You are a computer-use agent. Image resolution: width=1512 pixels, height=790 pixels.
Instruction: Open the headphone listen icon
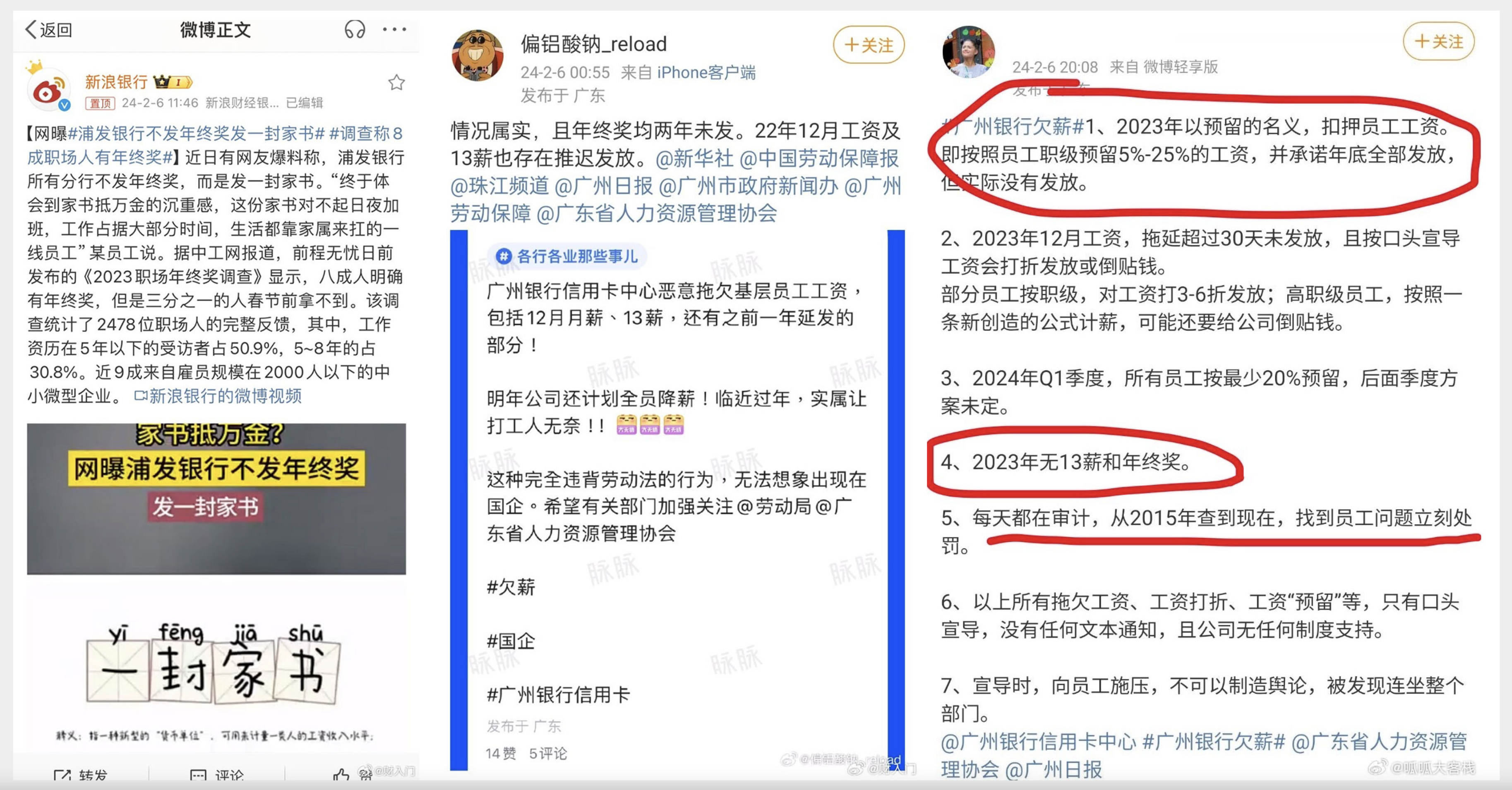click(355, 29)
